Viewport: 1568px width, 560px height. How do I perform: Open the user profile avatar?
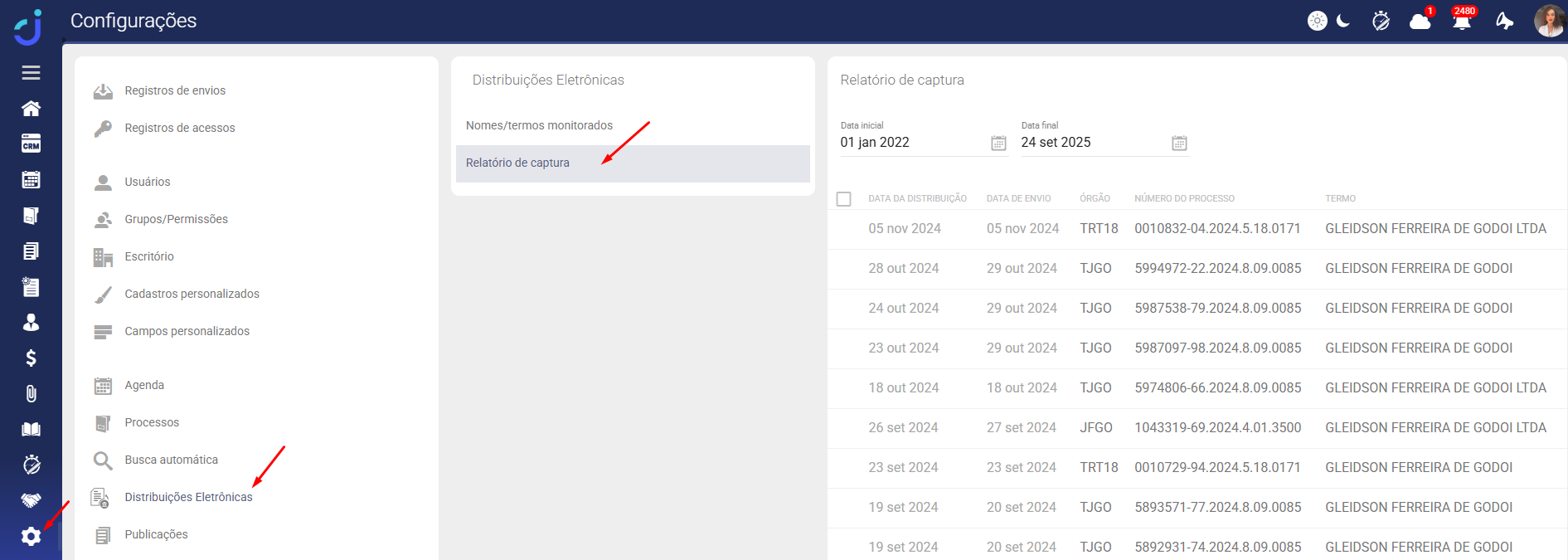[x=1548, y=21]
